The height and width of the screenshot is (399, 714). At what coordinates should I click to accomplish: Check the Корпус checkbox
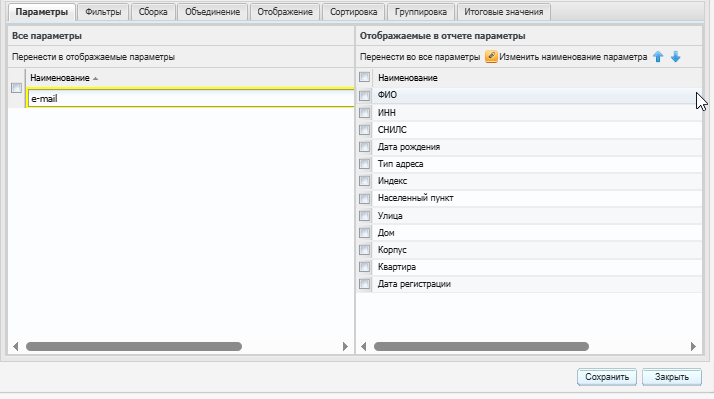(364, 250)
